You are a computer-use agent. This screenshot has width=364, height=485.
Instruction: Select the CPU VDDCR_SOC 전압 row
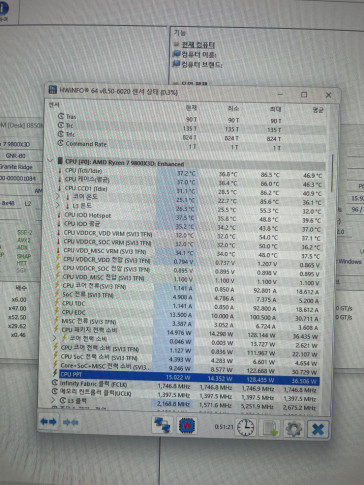189,270
